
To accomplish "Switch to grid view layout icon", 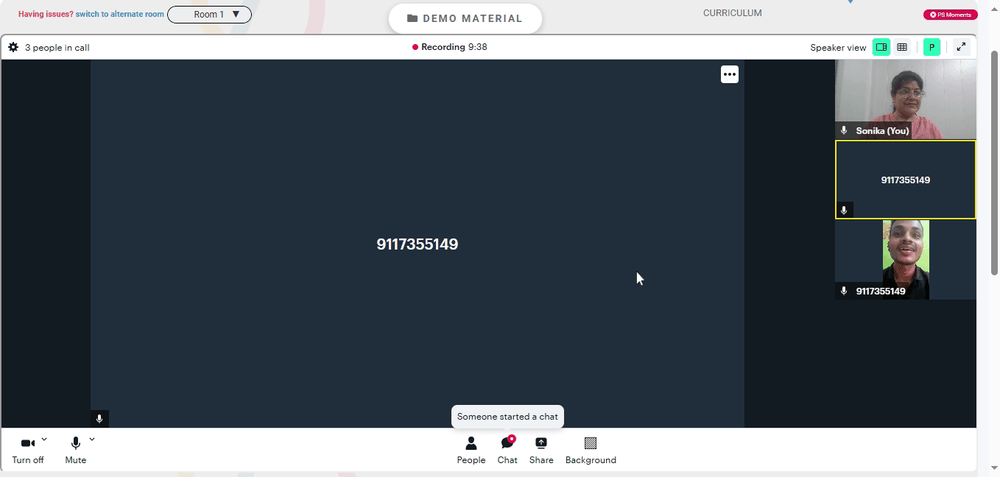I will coord(902,47).
